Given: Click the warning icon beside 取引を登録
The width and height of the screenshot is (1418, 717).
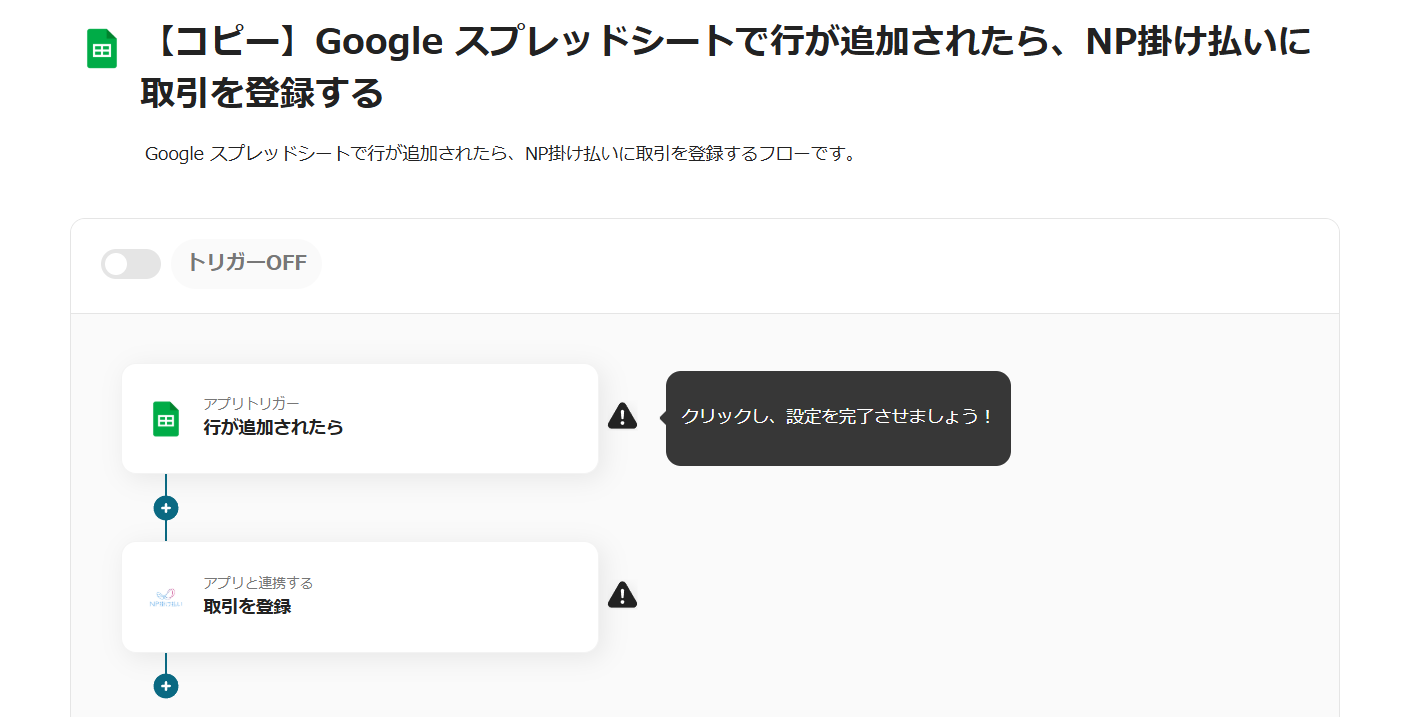Looking at the screenshot, I should (622, 595).
